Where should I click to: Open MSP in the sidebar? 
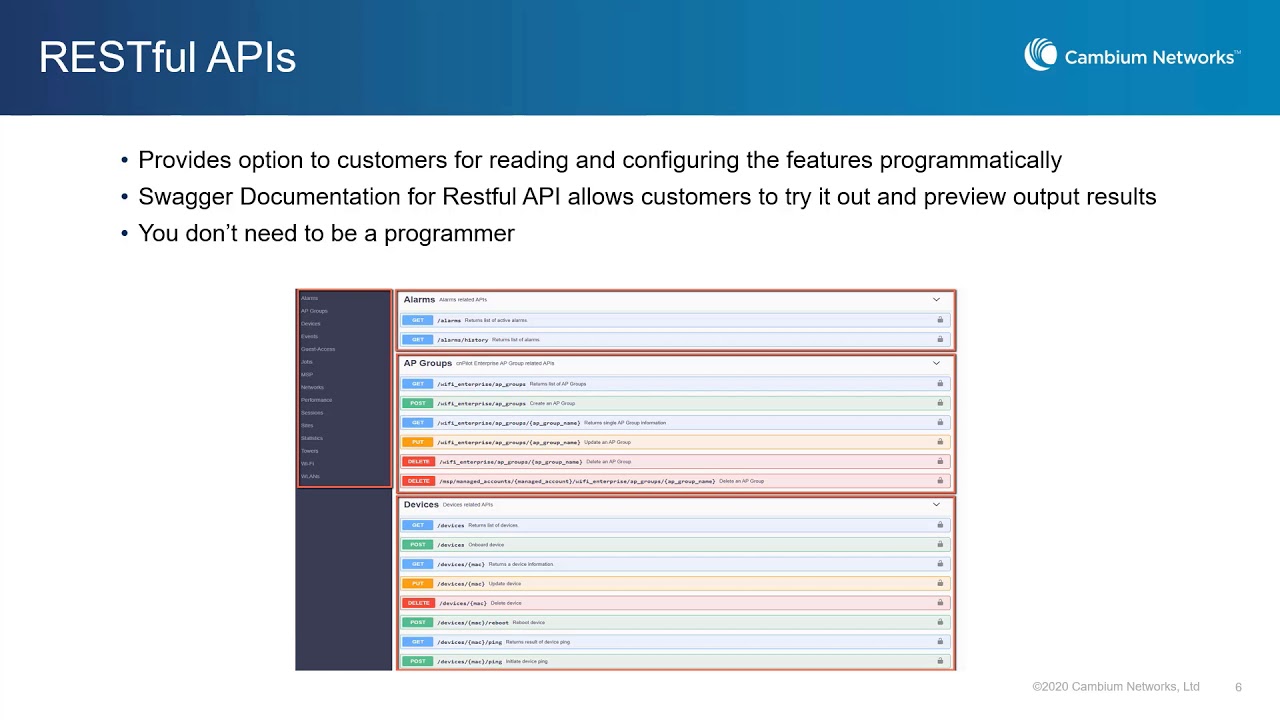(x=307, y=375)
